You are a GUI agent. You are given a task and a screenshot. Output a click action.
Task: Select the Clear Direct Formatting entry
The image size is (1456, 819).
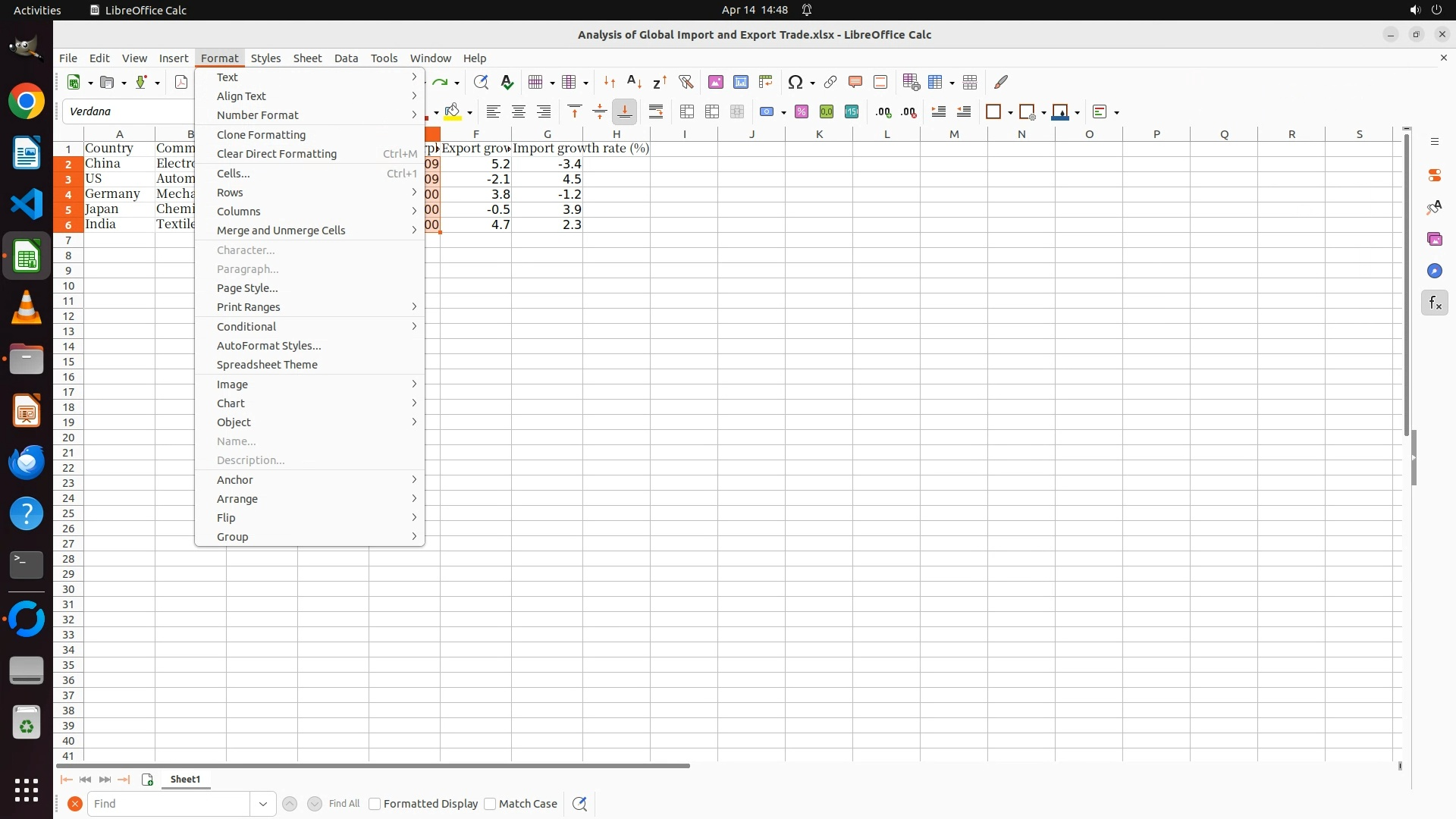[x=277, y=154]
